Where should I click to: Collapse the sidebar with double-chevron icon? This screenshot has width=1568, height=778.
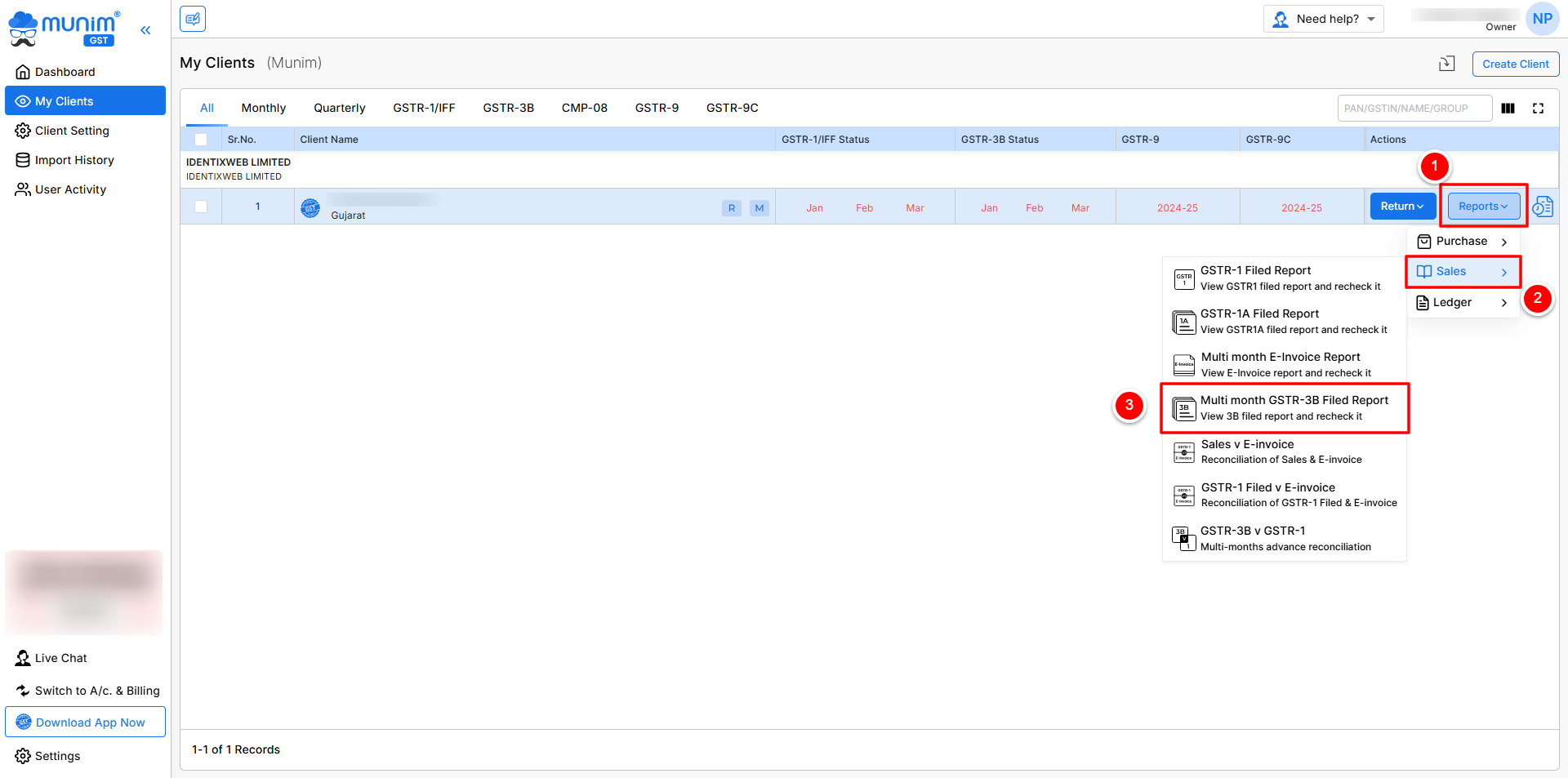pos(145,30)
